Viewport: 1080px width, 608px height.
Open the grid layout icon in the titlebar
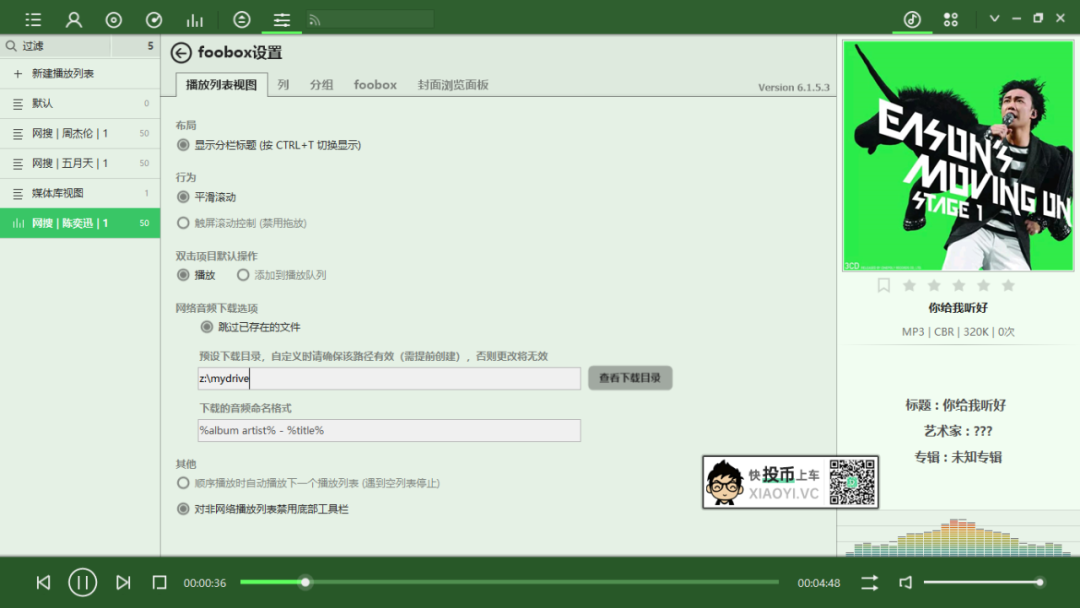tap(950, 18)
